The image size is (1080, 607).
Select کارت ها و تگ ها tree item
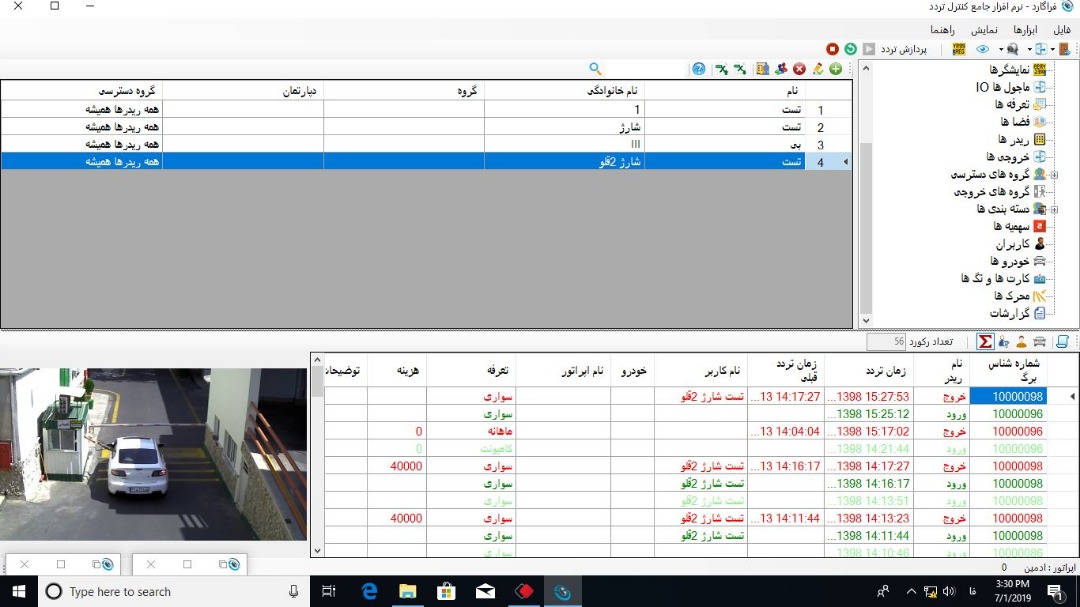[995, 278]
